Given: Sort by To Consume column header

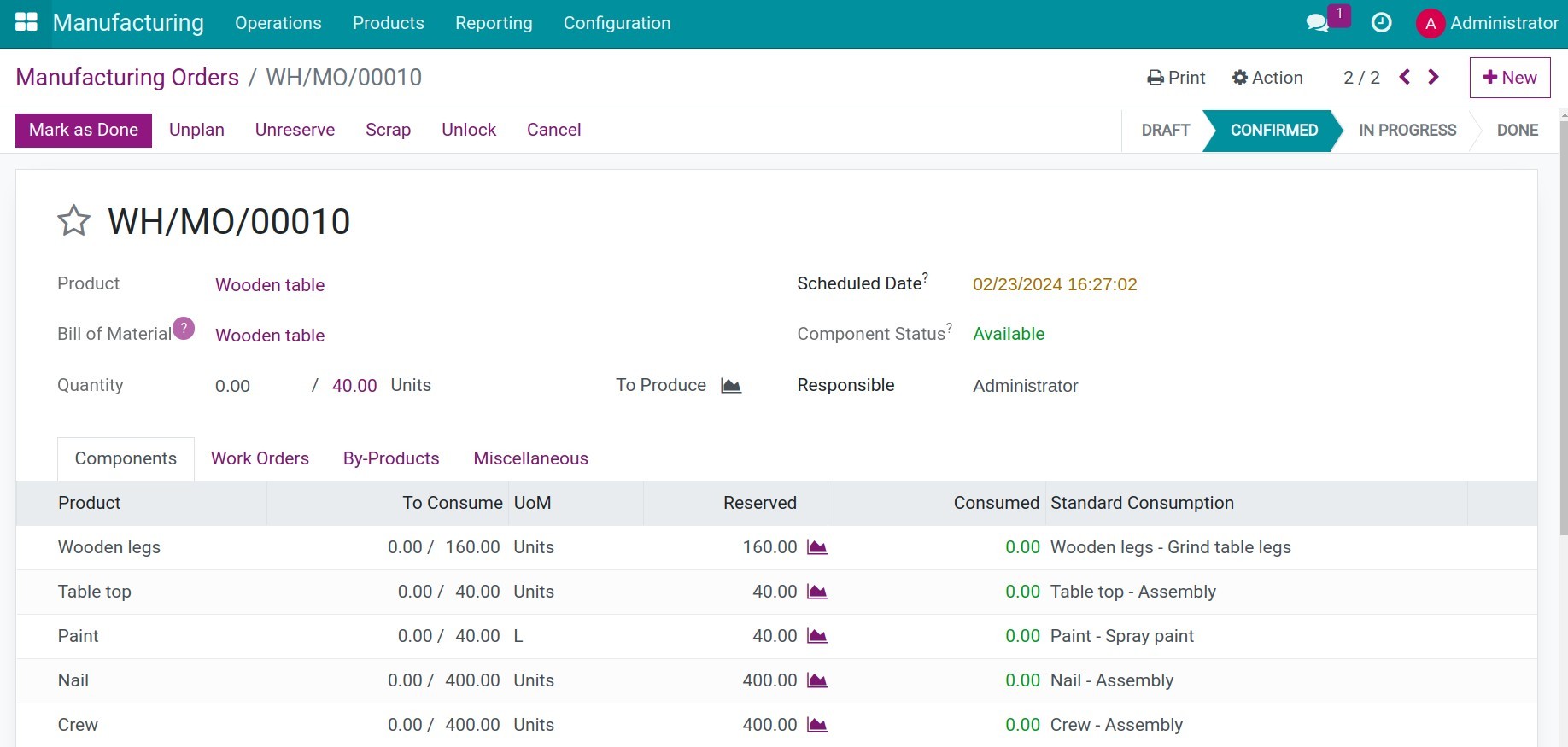Looking at the screenshot, I should tap(388, 503).
